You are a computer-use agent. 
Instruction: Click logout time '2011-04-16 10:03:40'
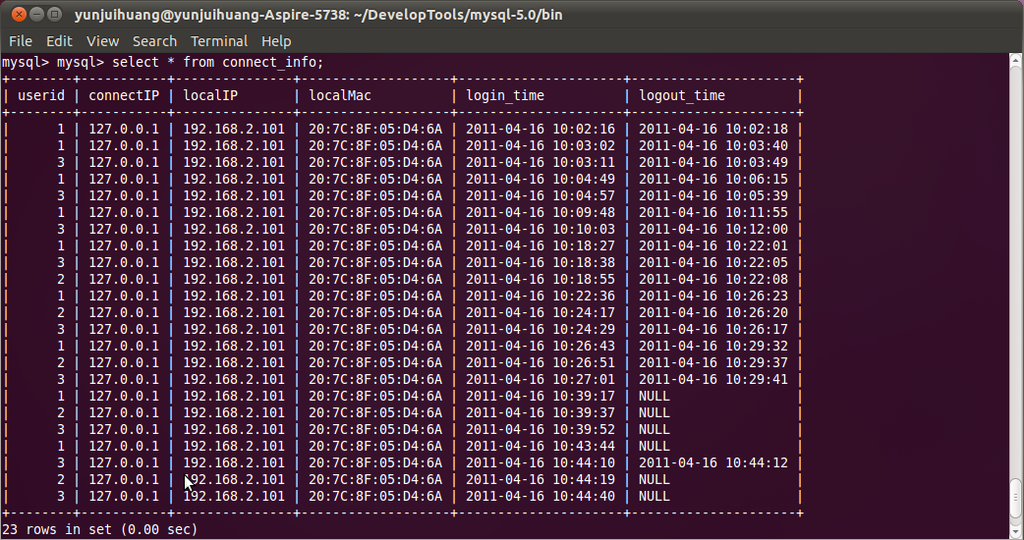[x=713, y=146]
